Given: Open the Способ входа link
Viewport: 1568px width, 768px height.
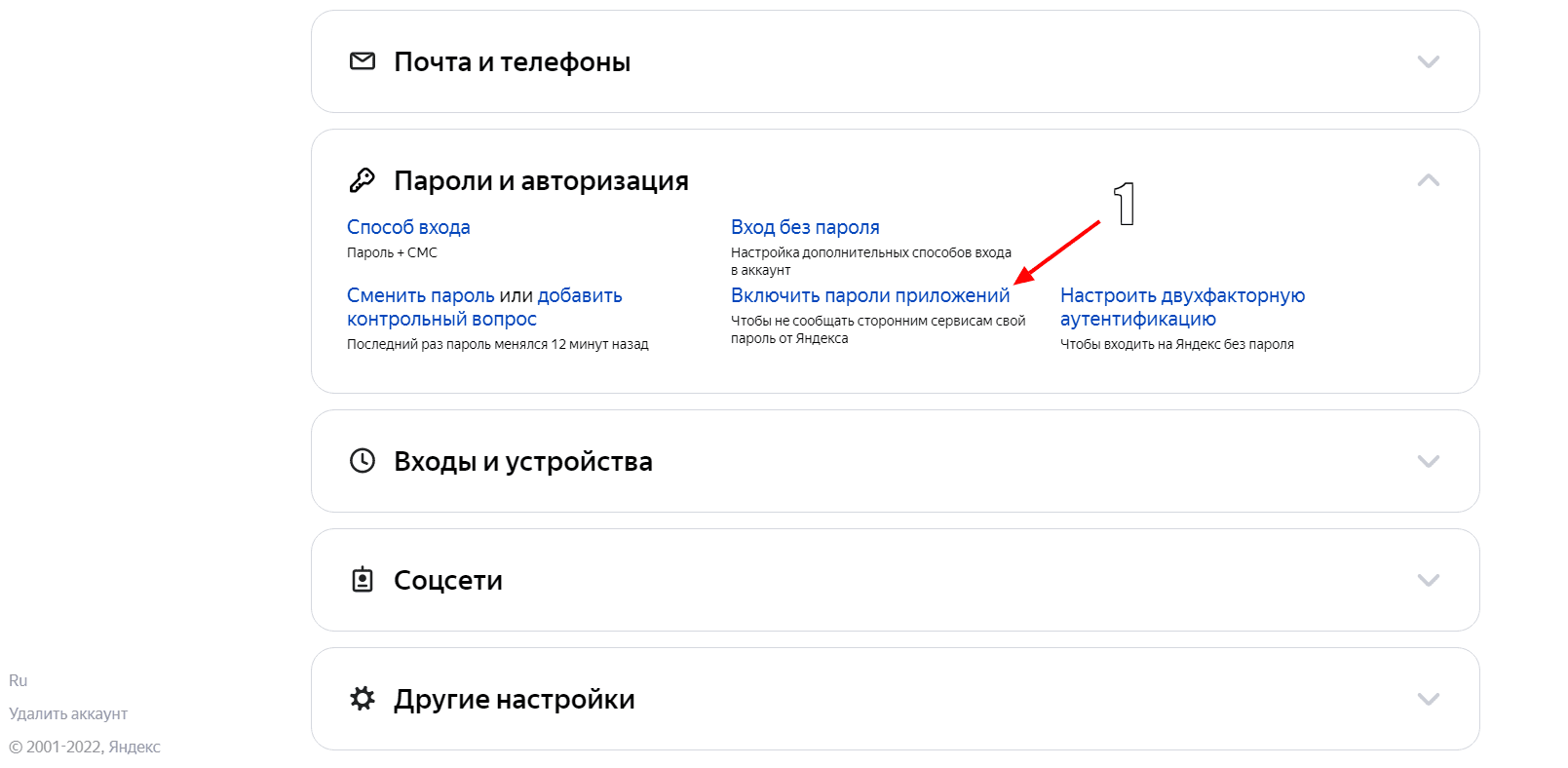Looking at the screenshot, I should tap(408, 227).
